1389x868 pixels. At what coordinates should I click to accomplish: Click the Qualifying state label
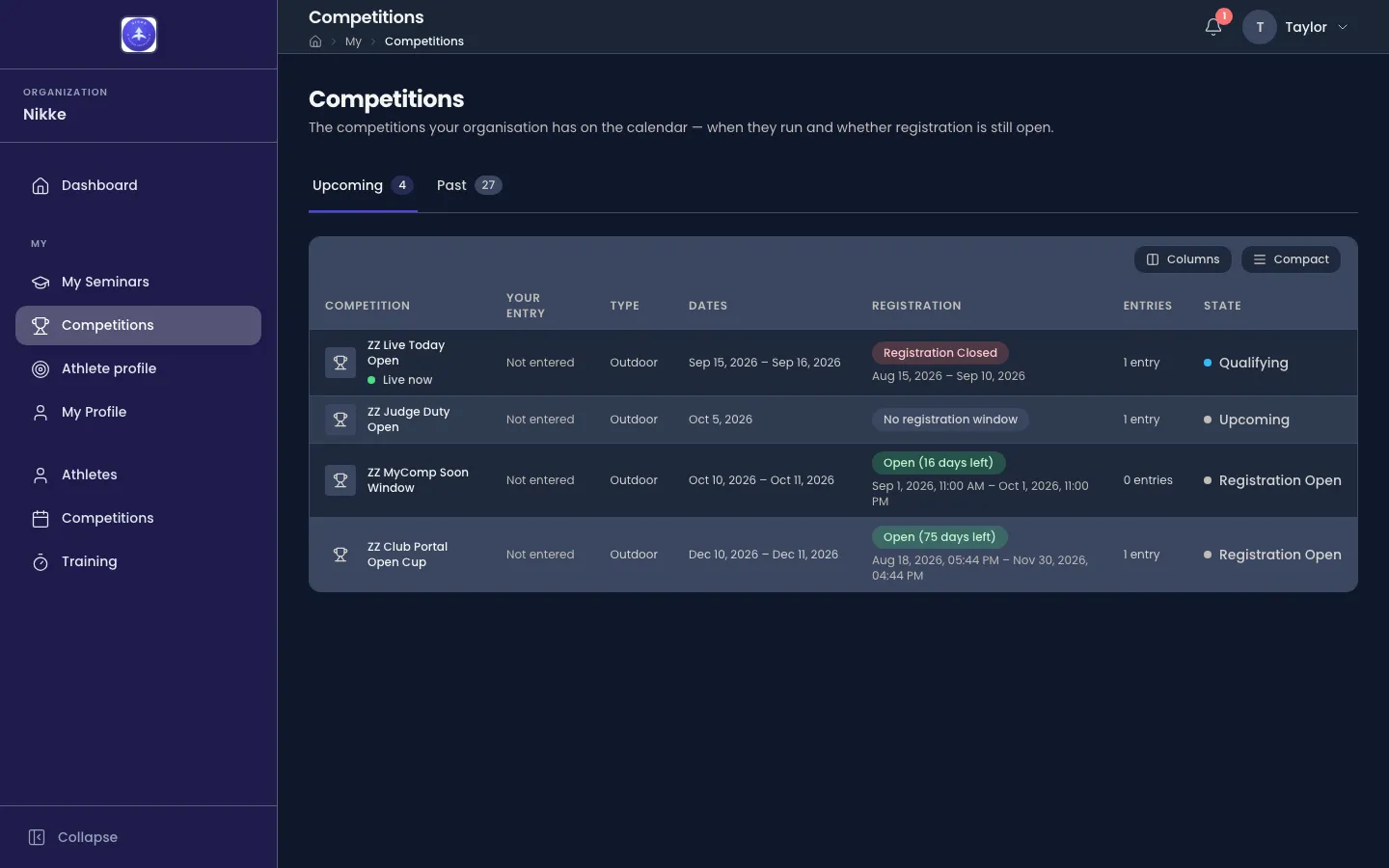pos(1253,363)
